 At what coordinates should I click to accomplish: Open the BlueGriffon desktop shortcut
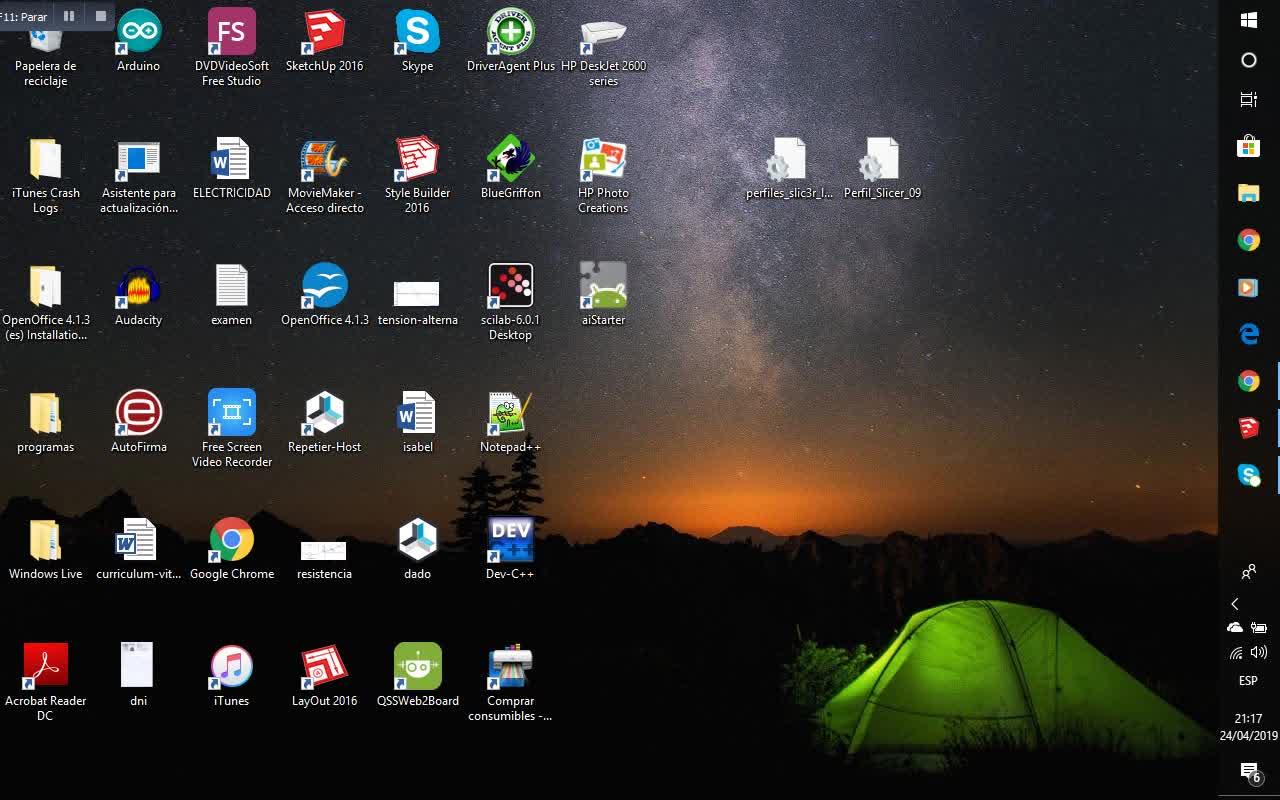[x=510, y=168]
